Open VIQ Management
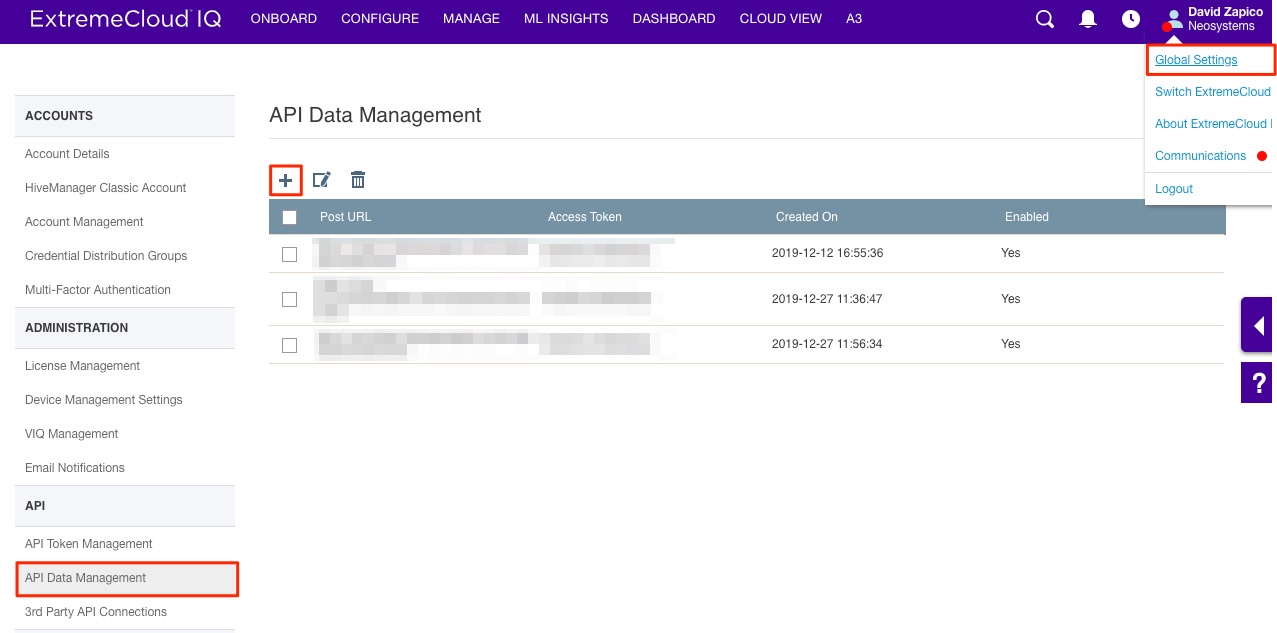The width and height of the screenshot is (1277, 633). point(72,434)
